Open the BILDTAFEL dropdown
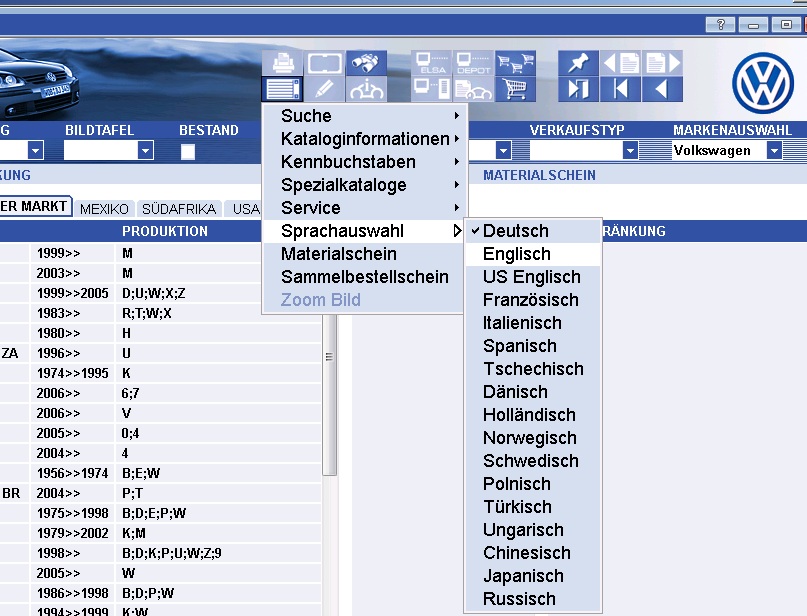807x616 pixels. [x=145, y=151]
